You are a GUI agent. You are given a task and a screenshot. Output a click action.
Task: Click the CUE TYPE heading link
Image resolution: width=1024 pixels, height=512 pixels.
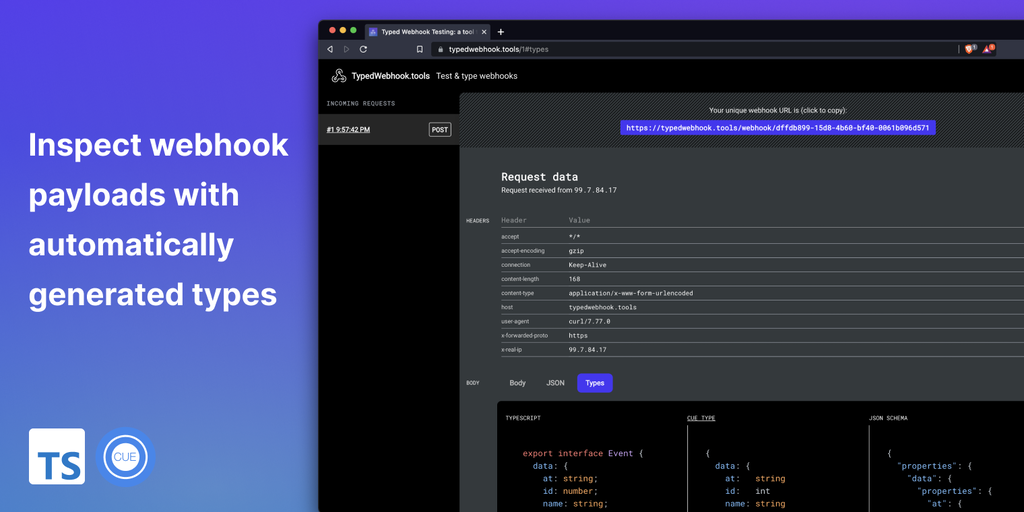(x=700, y=418)
